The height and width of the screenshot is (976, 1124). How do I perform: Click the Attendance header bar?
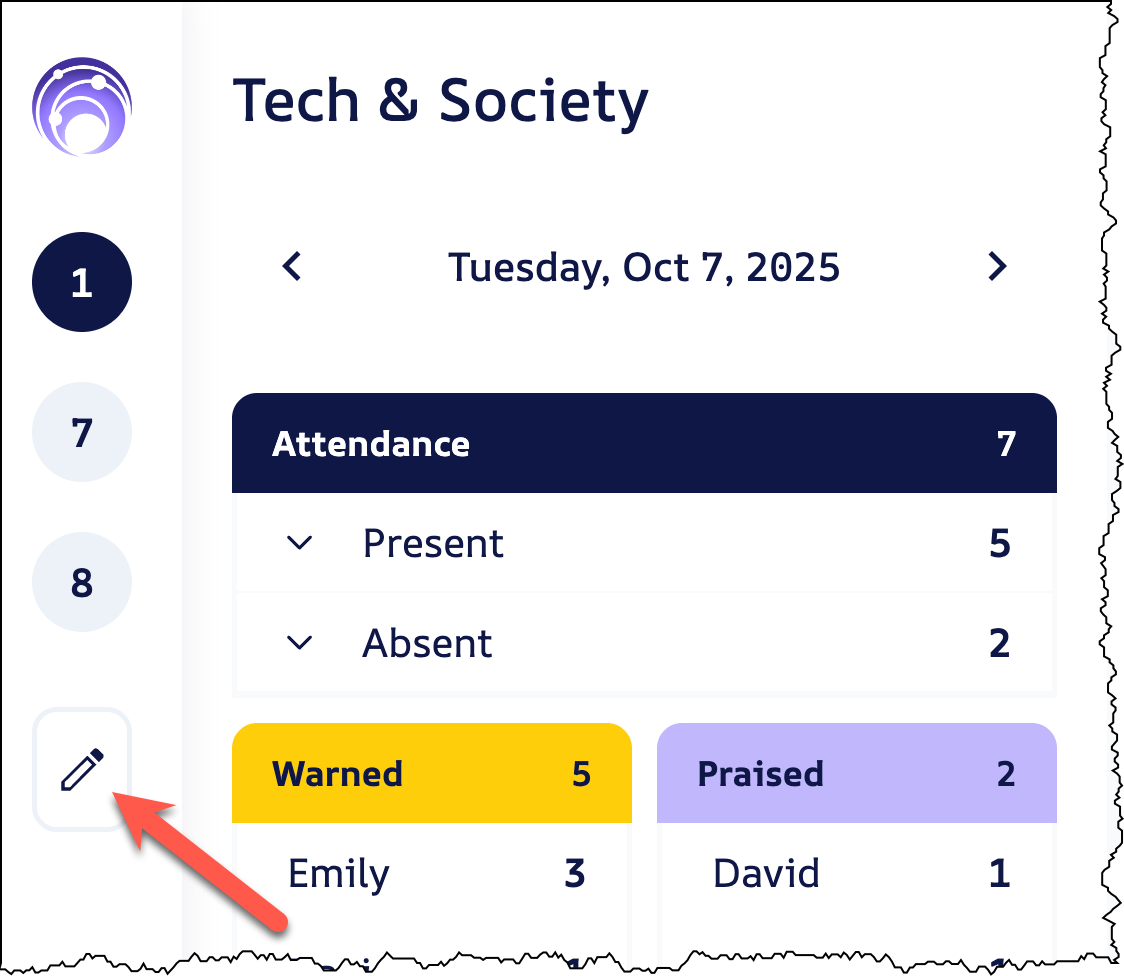pyautogui.click(x=643, y=443)
